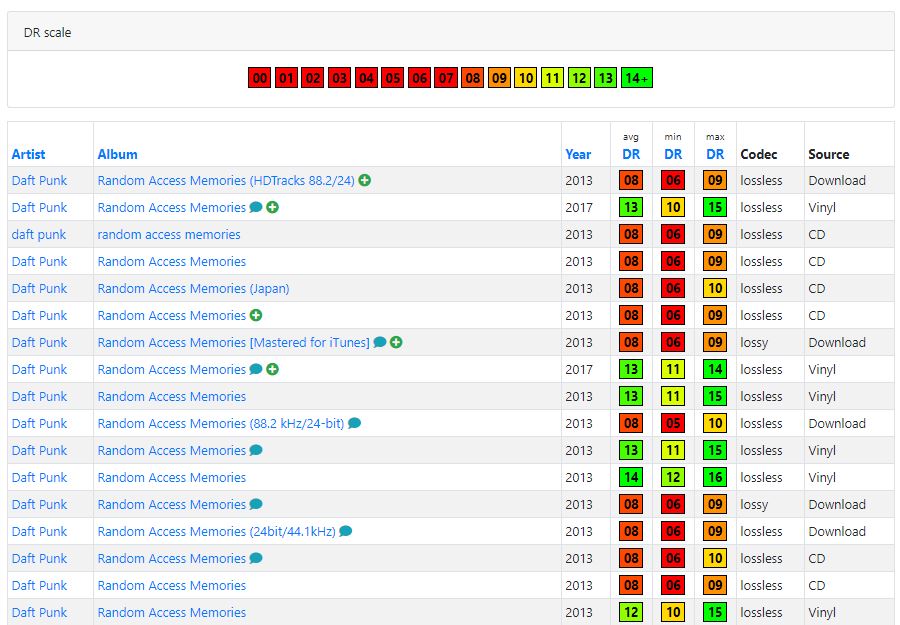
Task: Open the lowercase 'daft punk' artist link
Action: 38,234
